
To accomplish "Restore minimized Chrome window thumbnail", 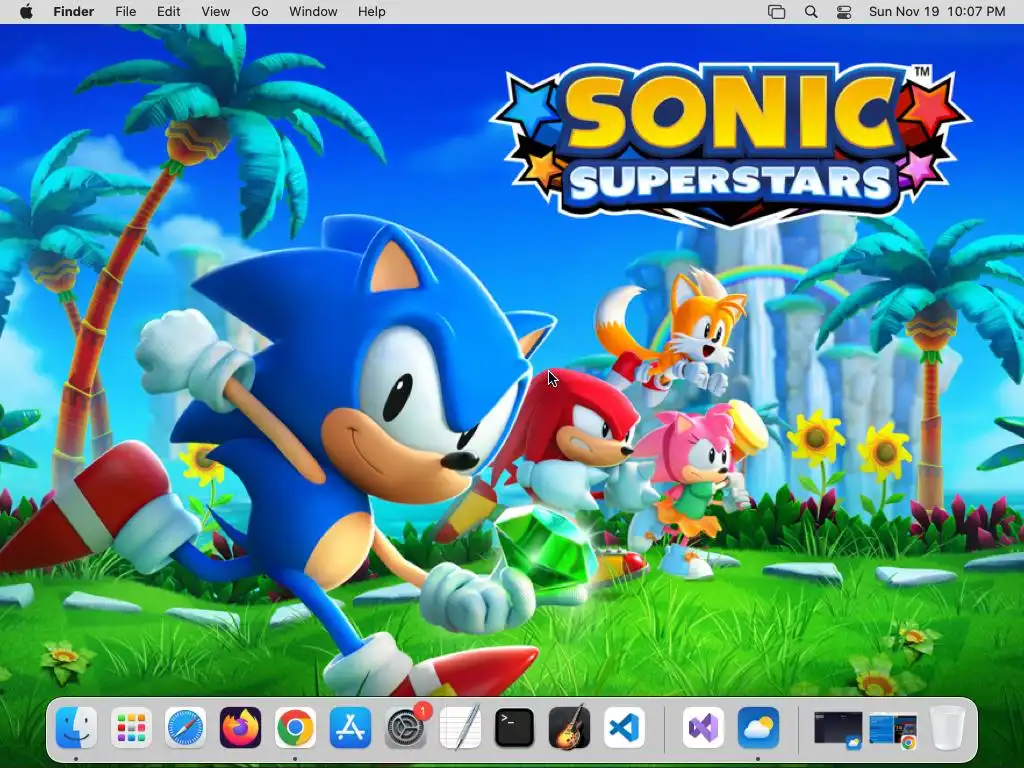I will (893, 730).
